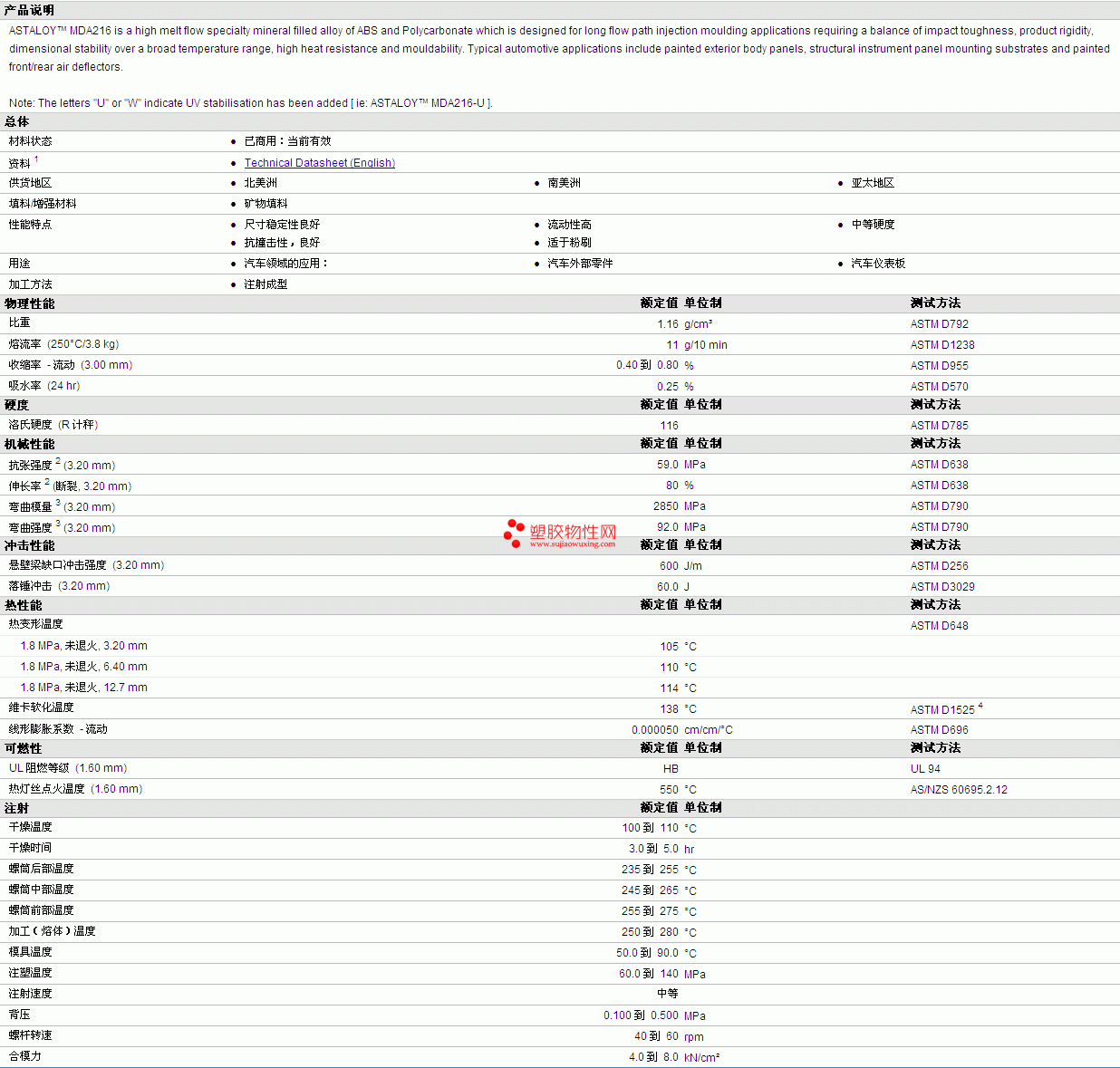Click the 尺寸稳定性良好 feature
1120x1068 pixels.
click(x=282, y=225)
